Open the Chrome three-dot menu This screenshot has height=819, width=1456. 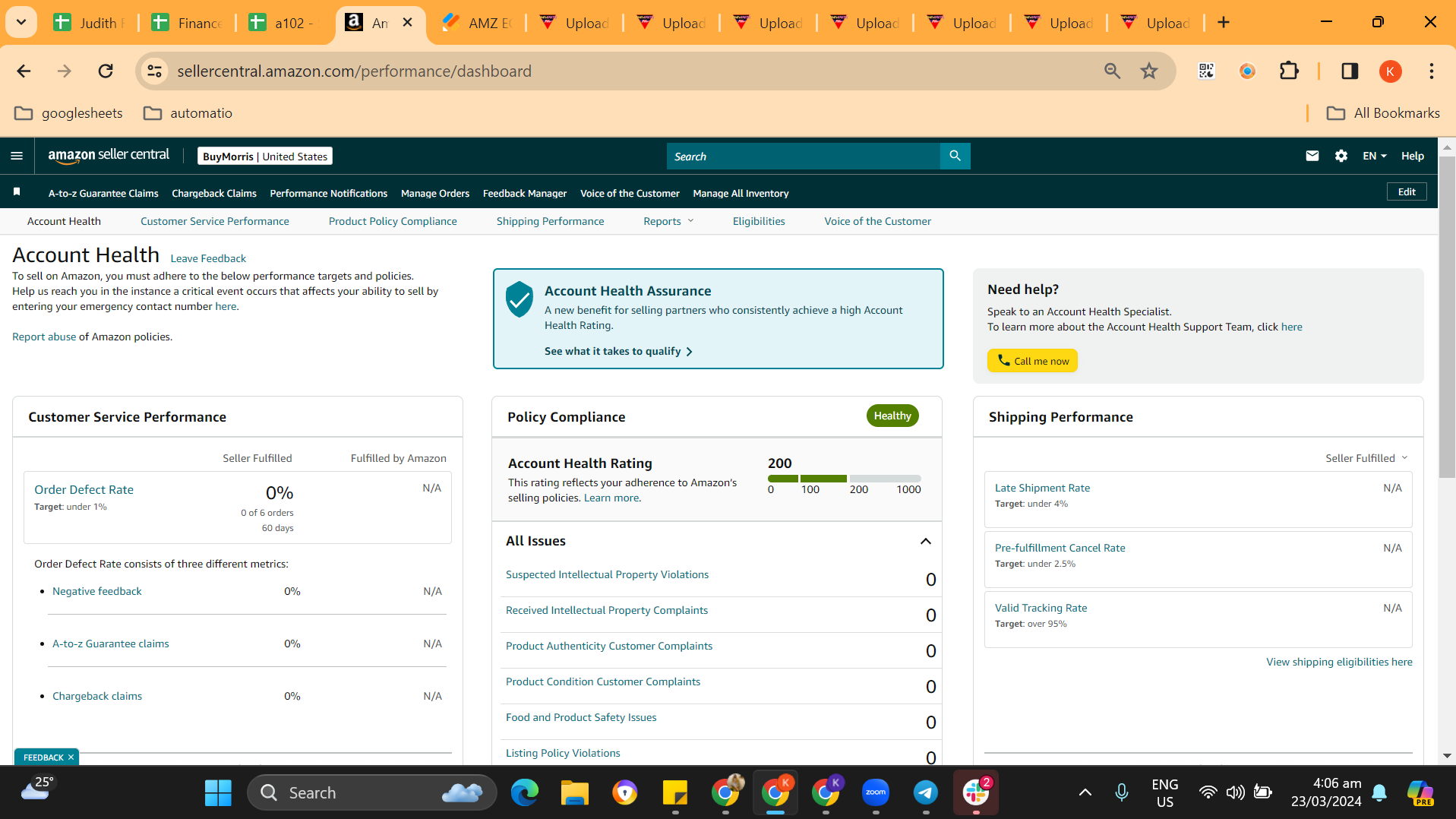point(1431,71)
